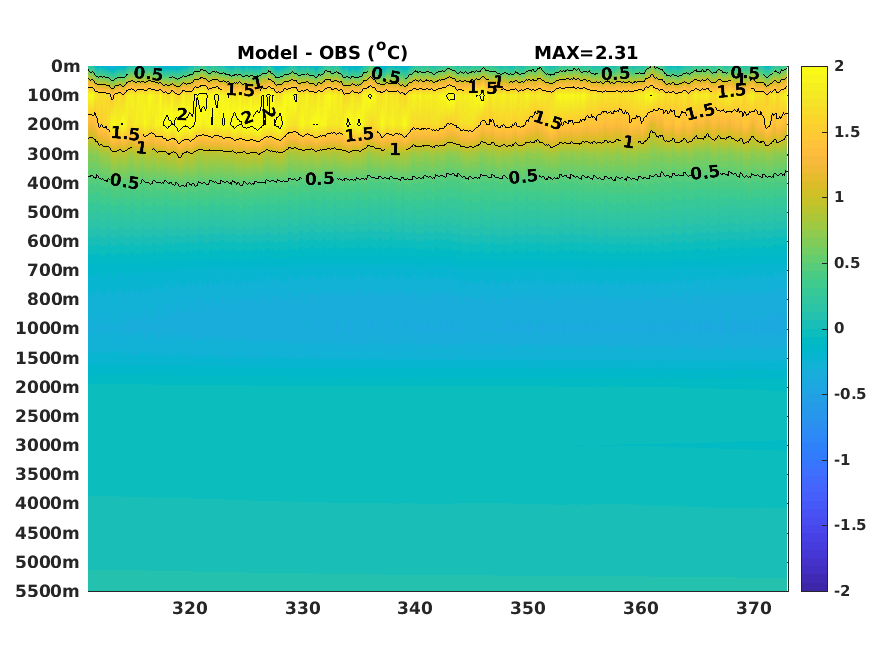Click the '340' x-axis tick label
The height and width of the screenshot is (656, 875).
point(415,608)
